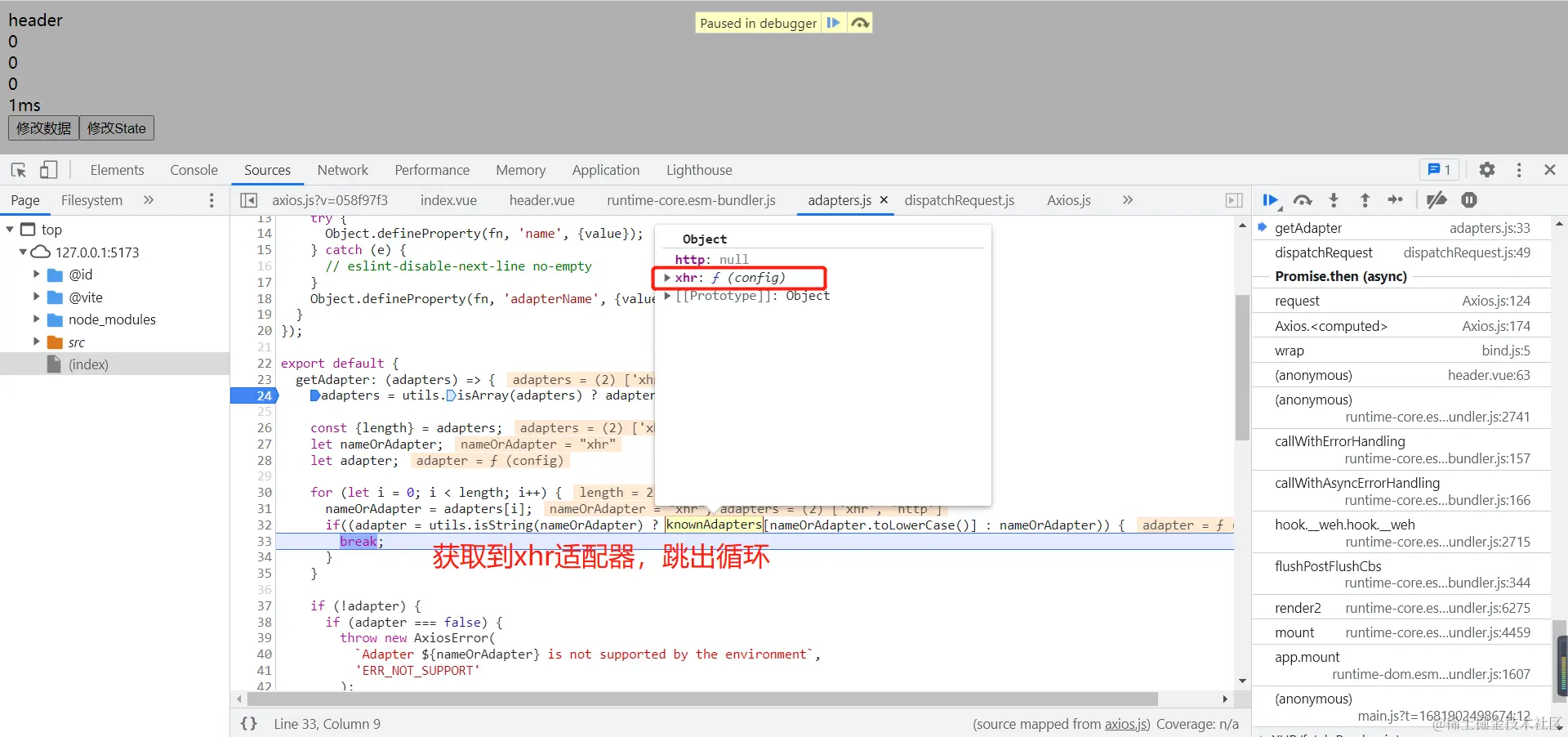
Task: Toggle breakpoint on line 24
Action: pos(264,395)
